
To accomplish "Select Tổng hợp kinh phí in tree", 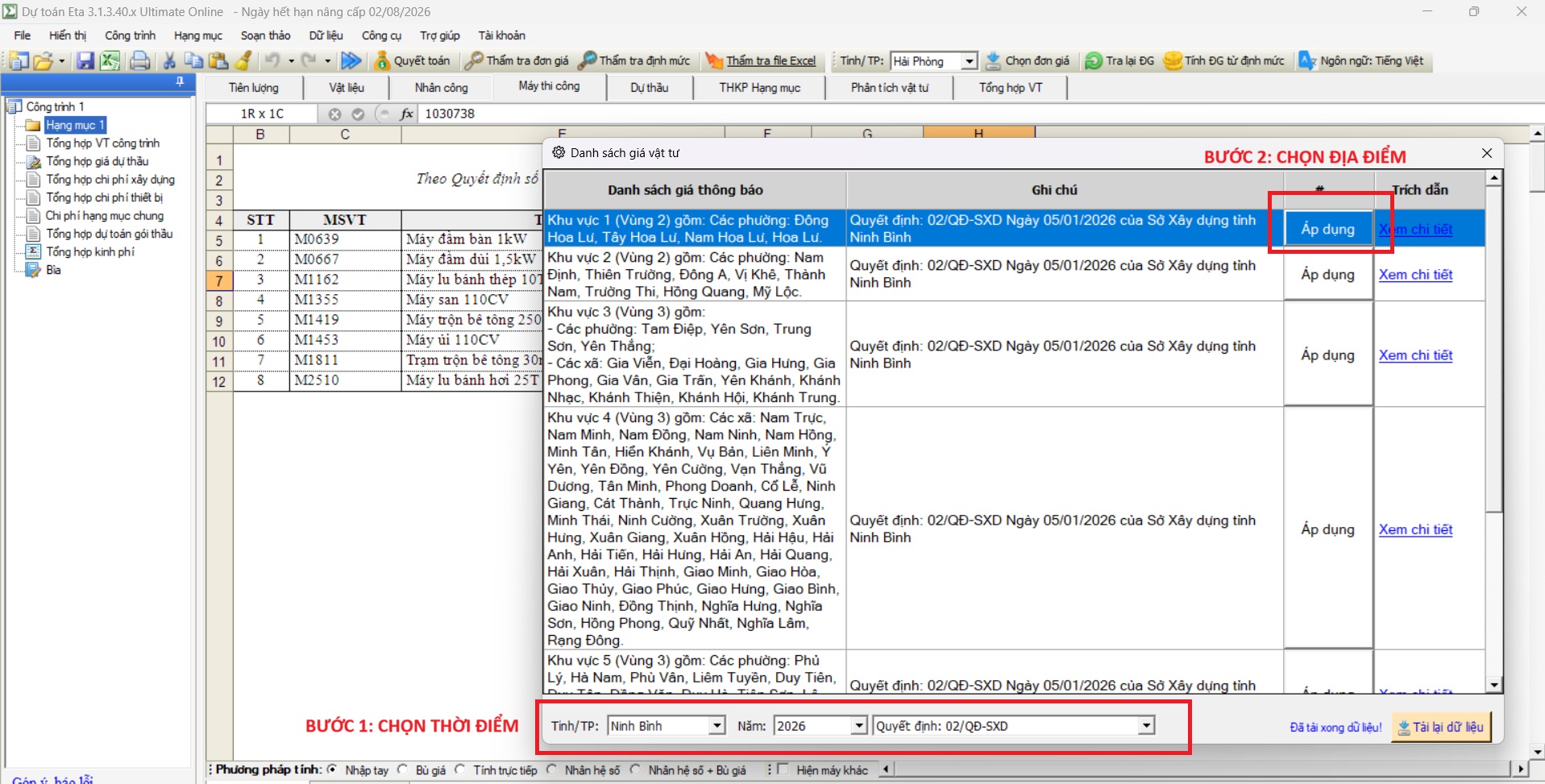I will (90, 252).
